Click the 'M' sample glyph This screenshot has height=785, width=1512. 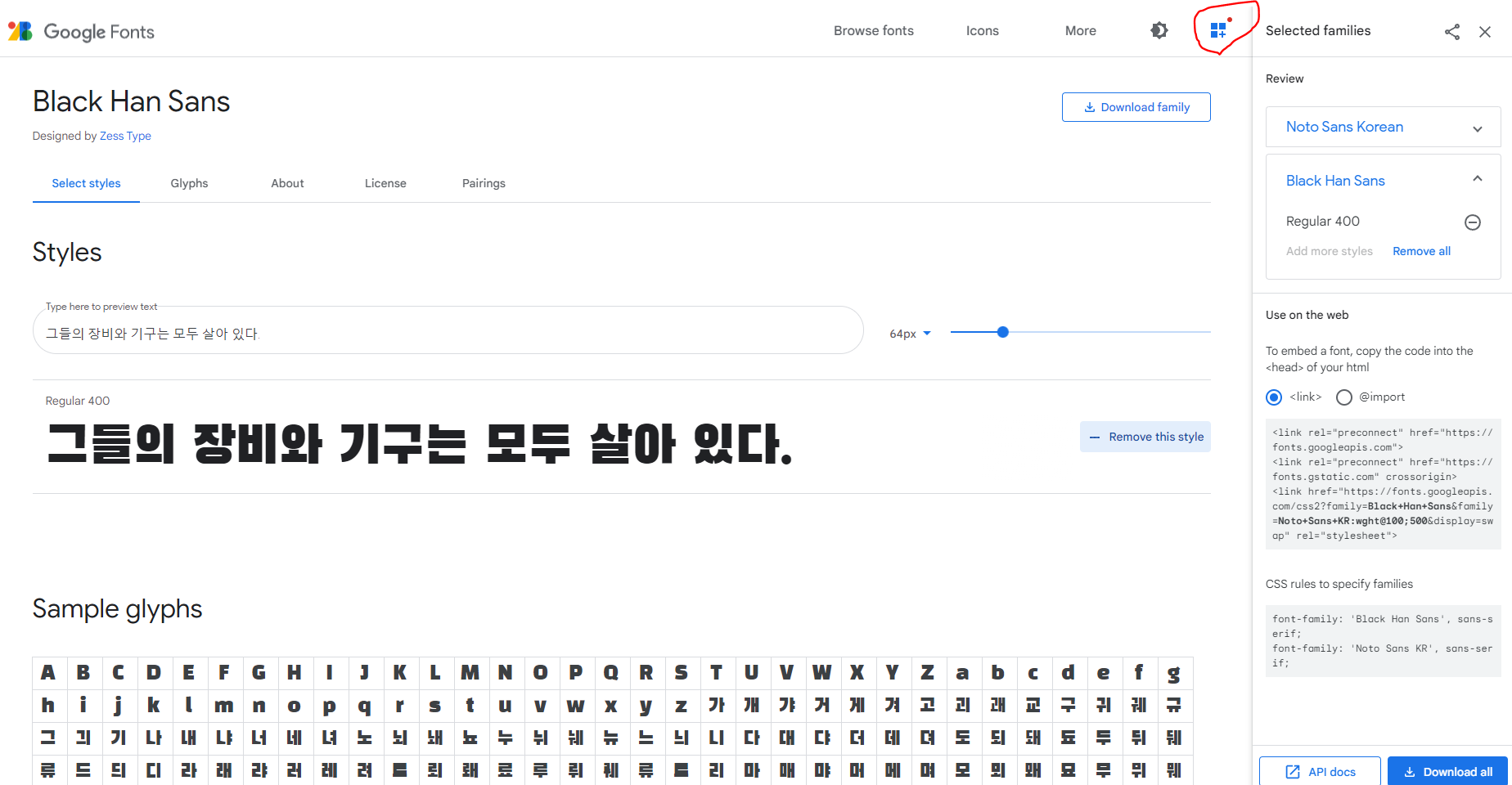point(470,673)
